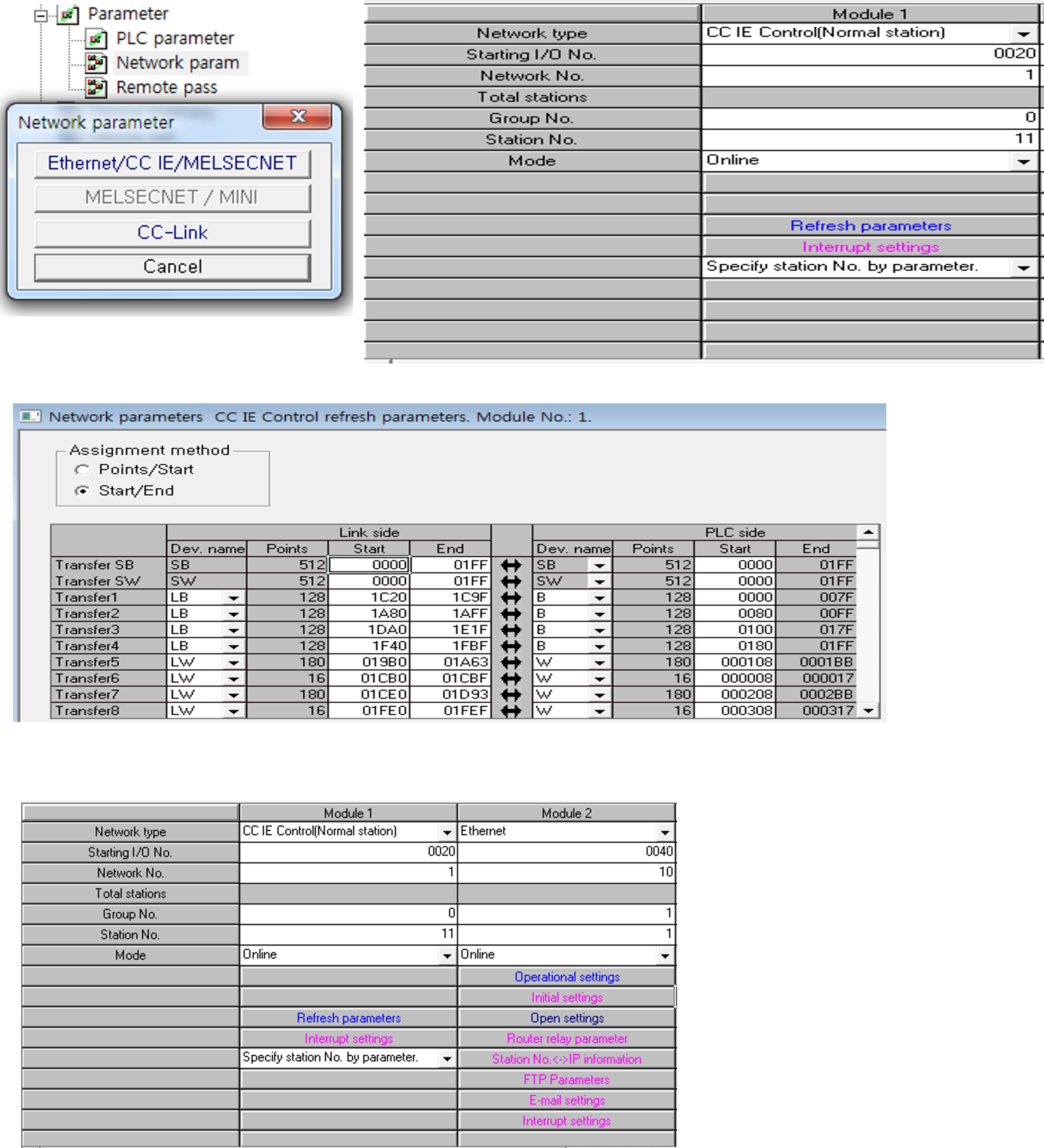Screen dimensions: 1044x1148
Task: Click the refresh parameters window title icon
Action: [30, 416]
